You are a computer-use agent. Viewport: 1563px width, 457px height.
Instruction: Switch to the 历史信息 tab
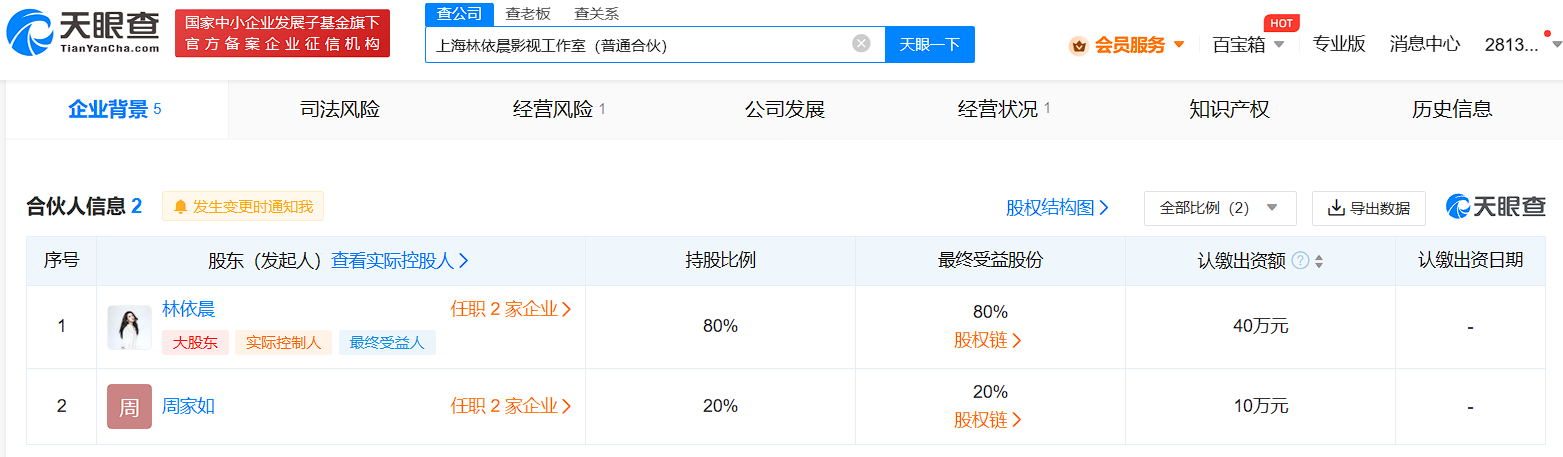point(1452,110)
